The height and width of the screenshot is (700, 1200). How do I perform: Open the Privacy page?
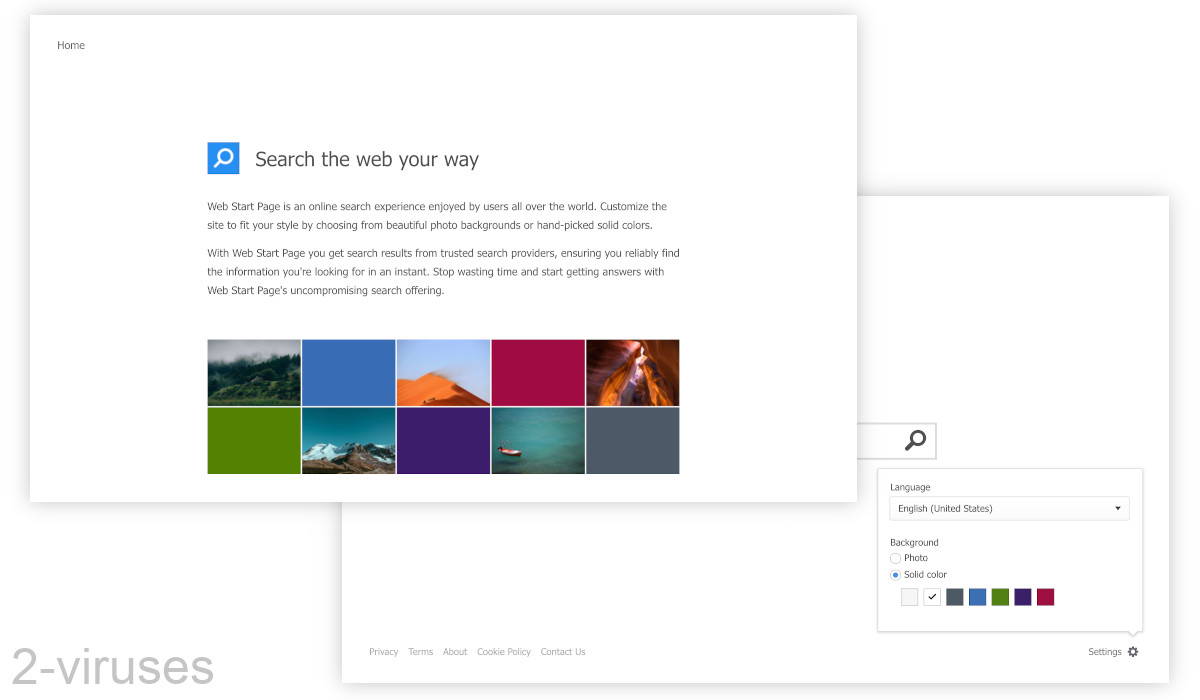point(383,651)
